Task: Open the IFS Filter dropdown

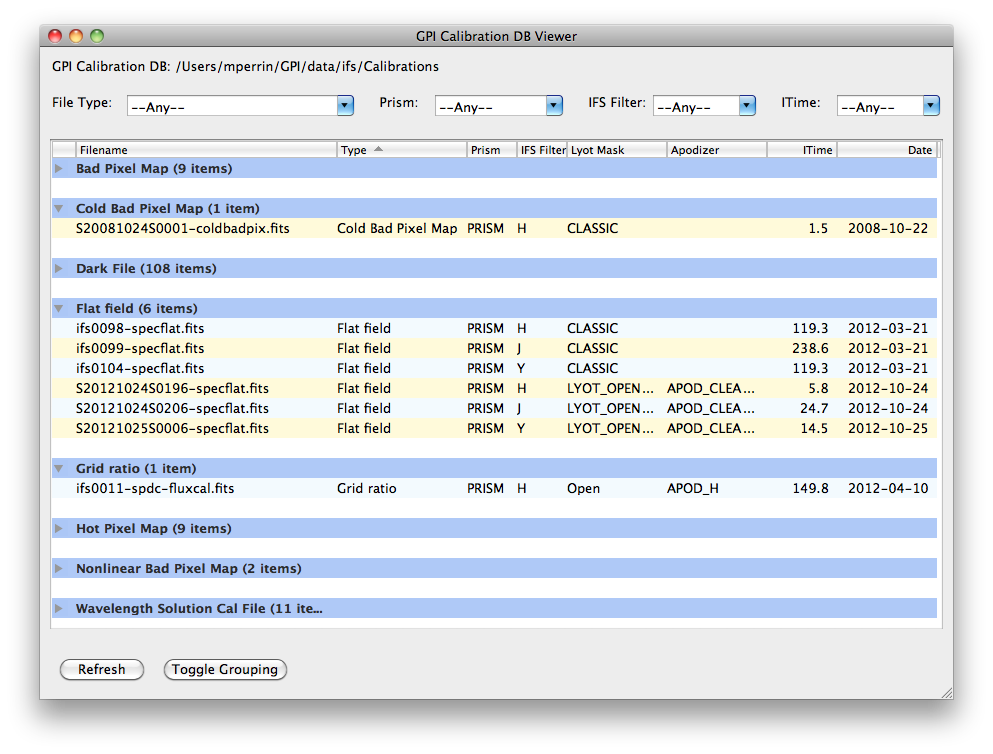Action: tap(746, 105)
